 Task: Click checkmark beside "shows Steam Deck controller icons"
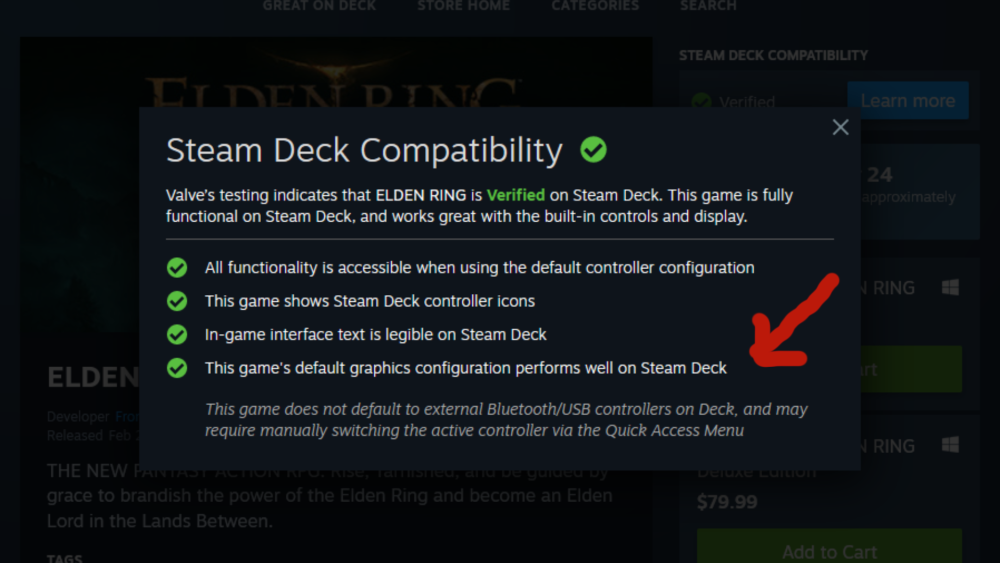click(177, 301)
